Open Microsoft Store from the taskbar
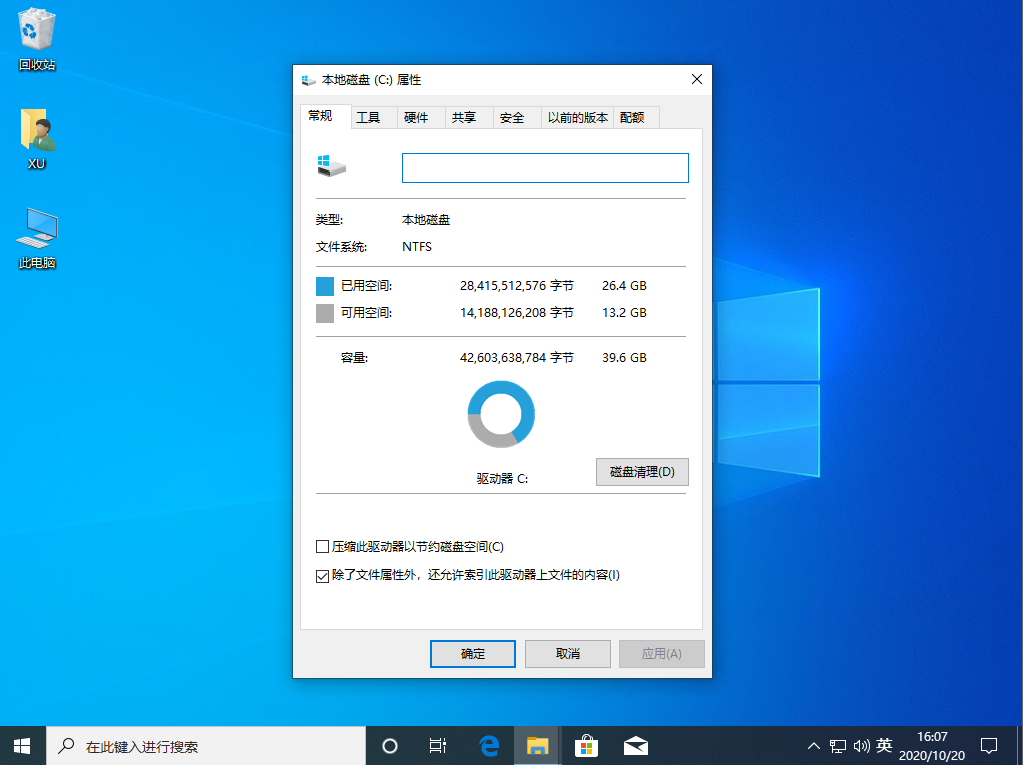 click(586, 746)
